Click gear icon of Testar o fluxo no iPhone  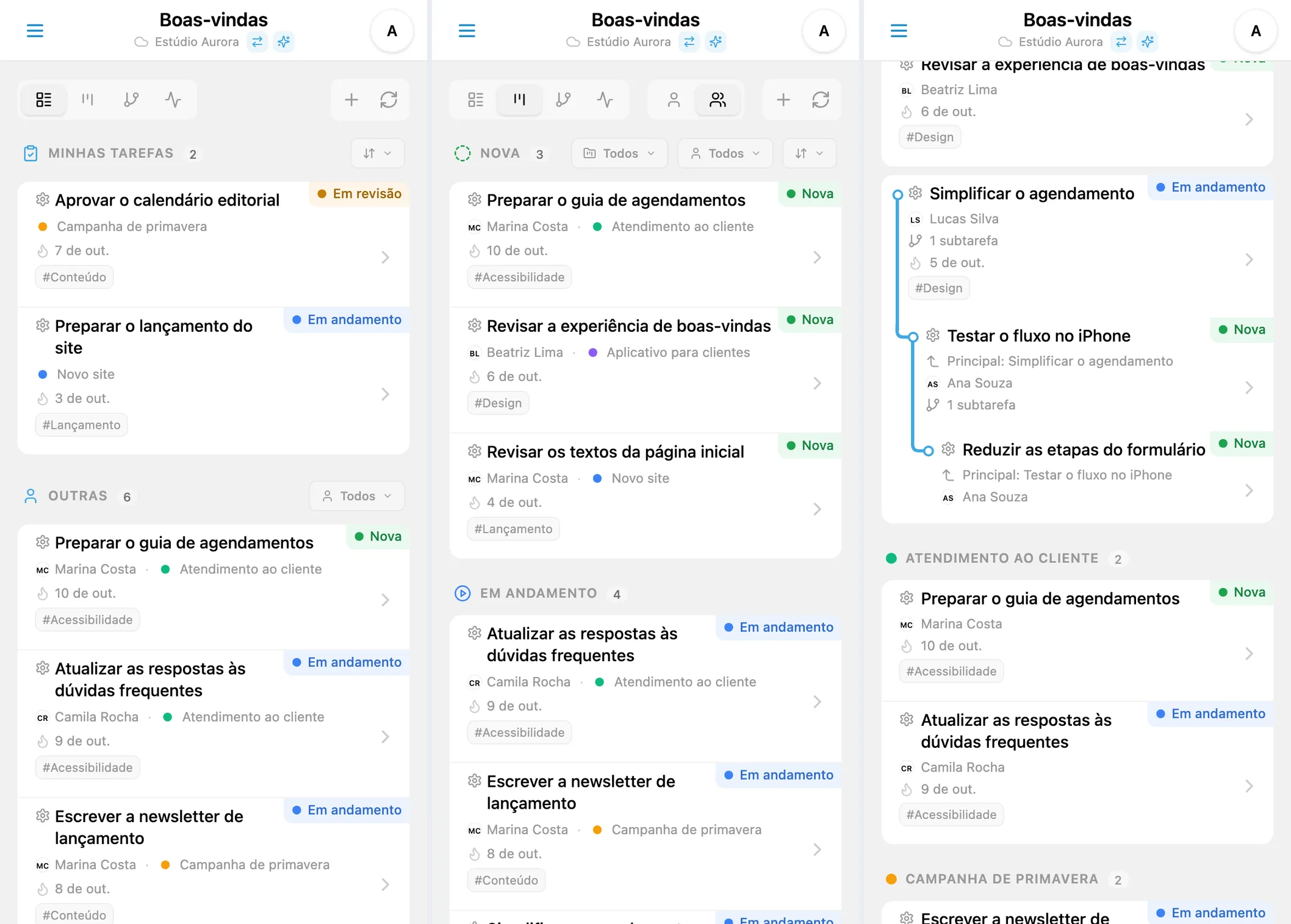933,335
